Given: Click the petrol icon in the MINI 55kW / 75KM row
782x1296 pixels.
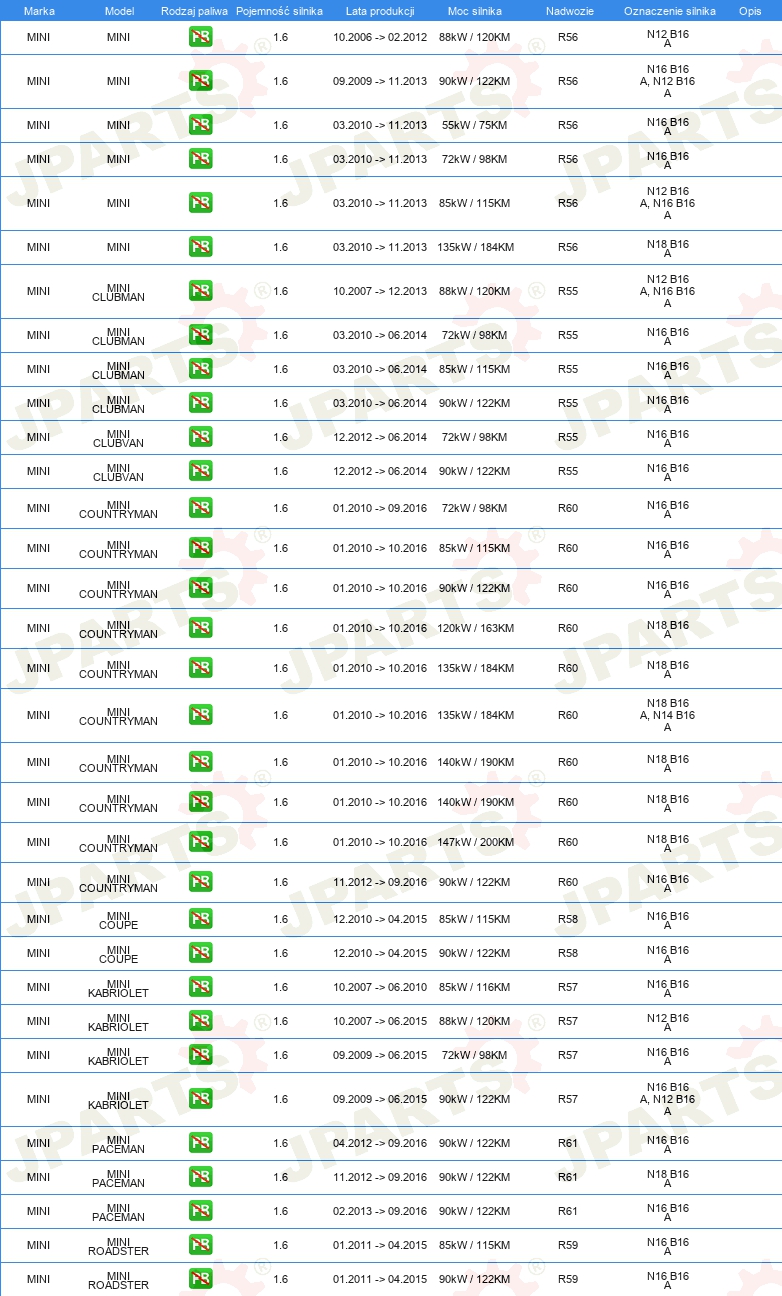Looking at the screenshot, I should pyautogui.click(x=200, y=125).
